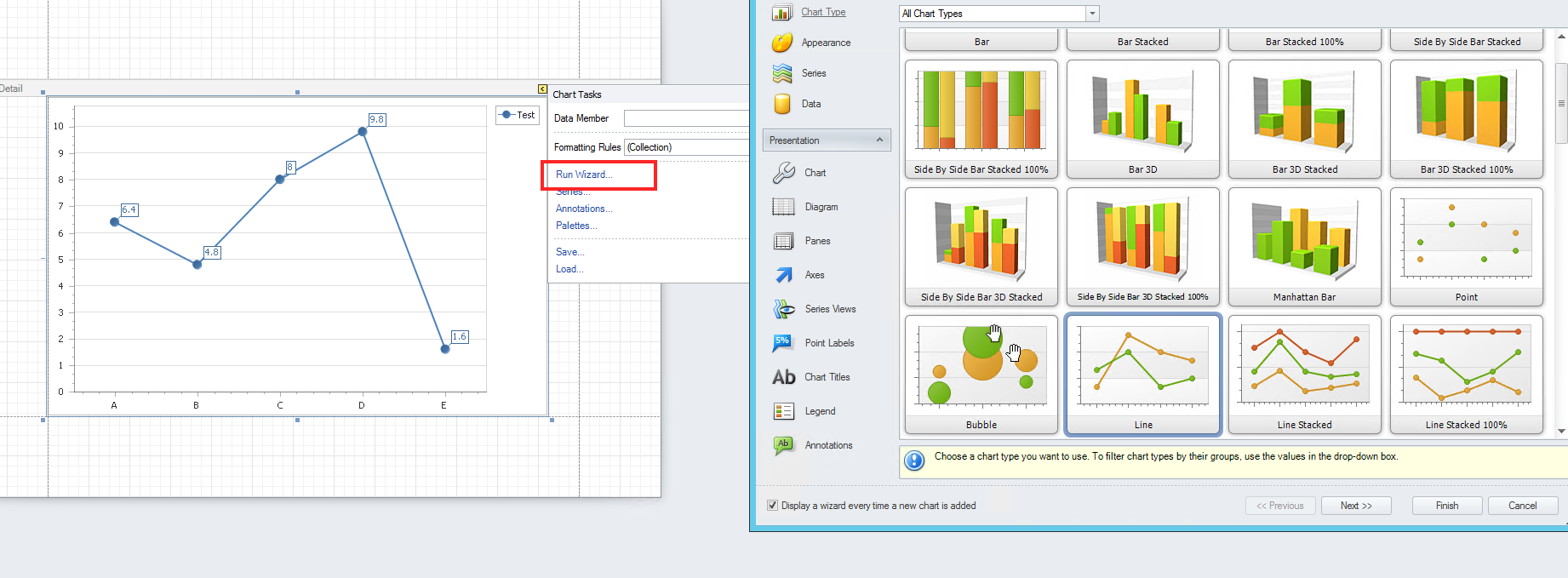The image size is (1568, 578).
Task: Open the Point Labels page icon
Action: click(x=783, y=343)
